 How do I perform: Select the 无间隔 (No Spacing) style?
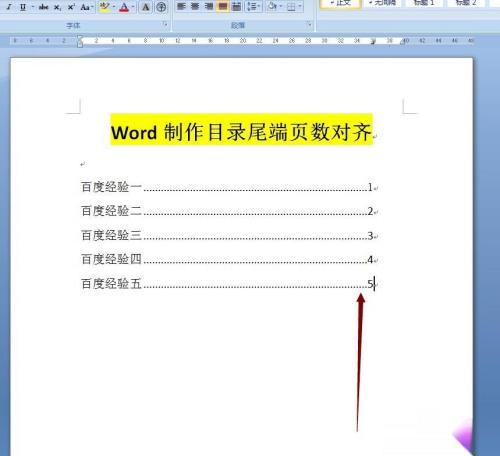[x=382, y=3]
